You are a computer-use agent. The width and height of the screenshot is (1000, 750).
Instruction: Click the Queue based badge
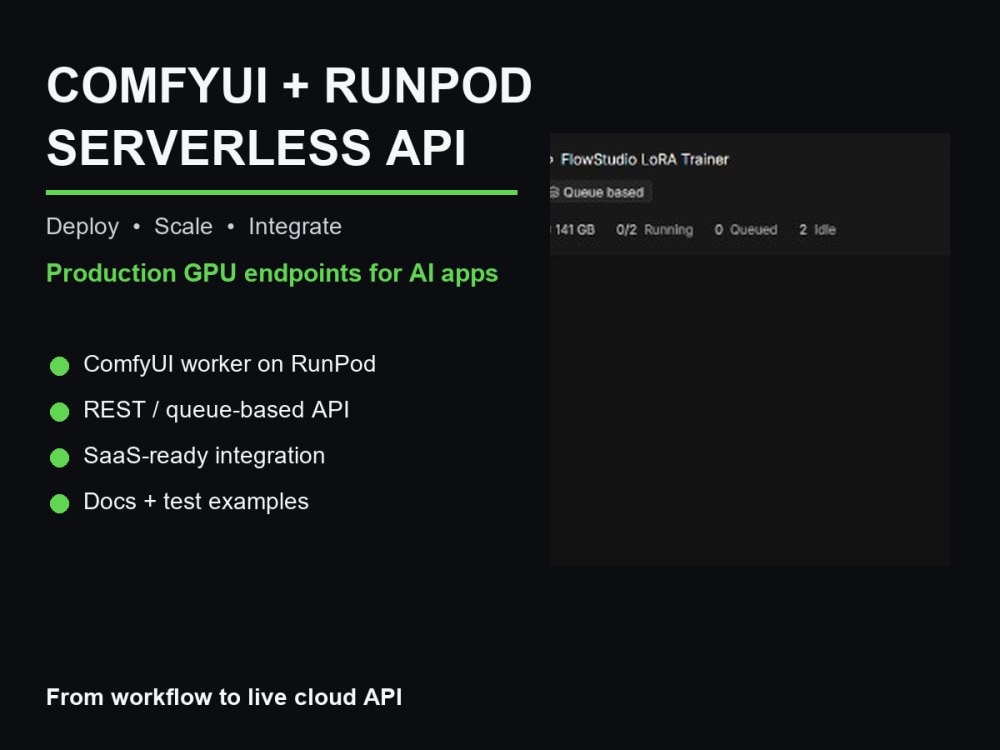click(x=600, y=192)
